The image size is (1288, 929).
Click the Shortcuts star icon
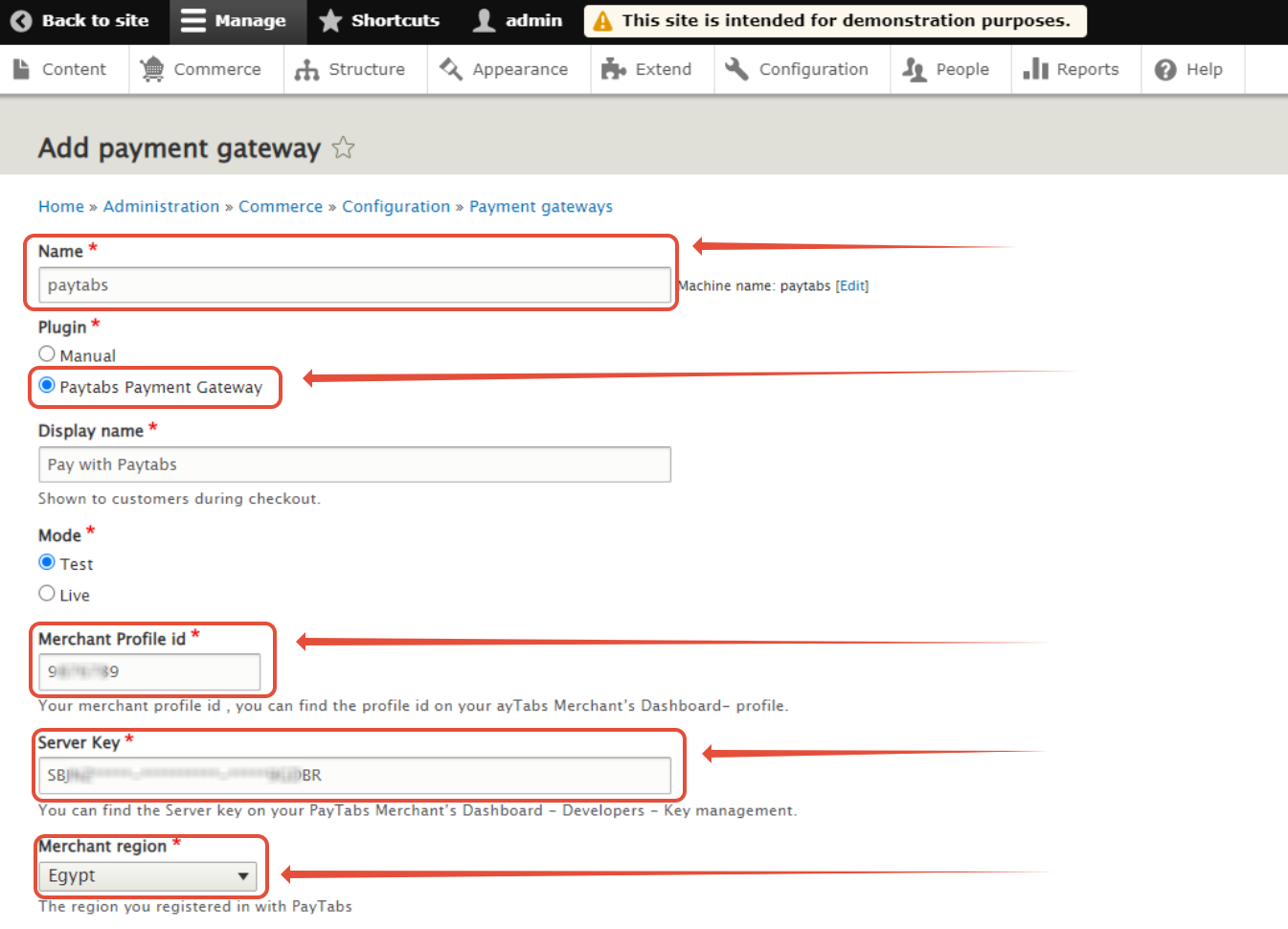(330, 21)
